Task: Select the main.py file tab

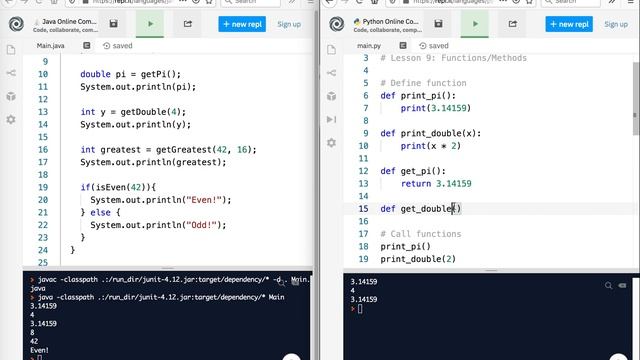Action: tap(369, 46)
